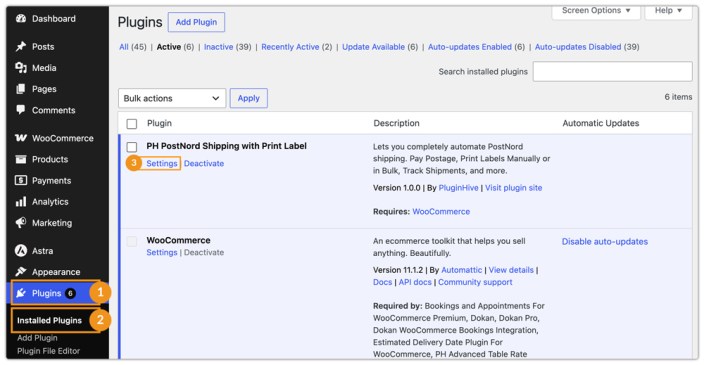
Task: Click the Media library icon
Action: click(21, 68)
